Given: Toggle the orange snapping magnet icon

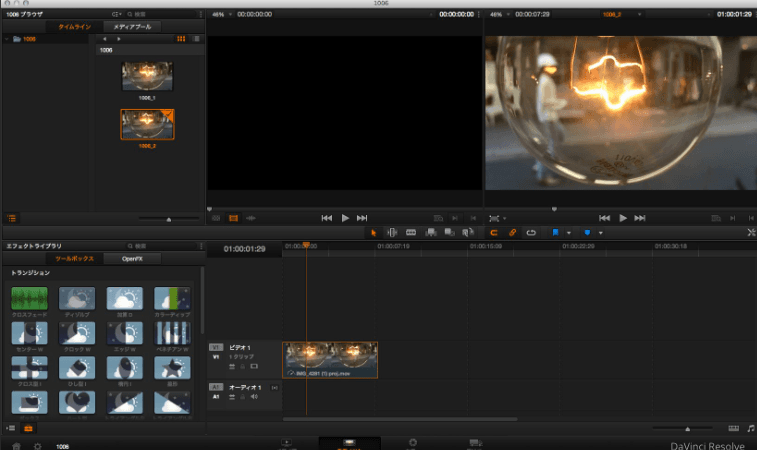Looking at the screenshot, I should (493, 232).
